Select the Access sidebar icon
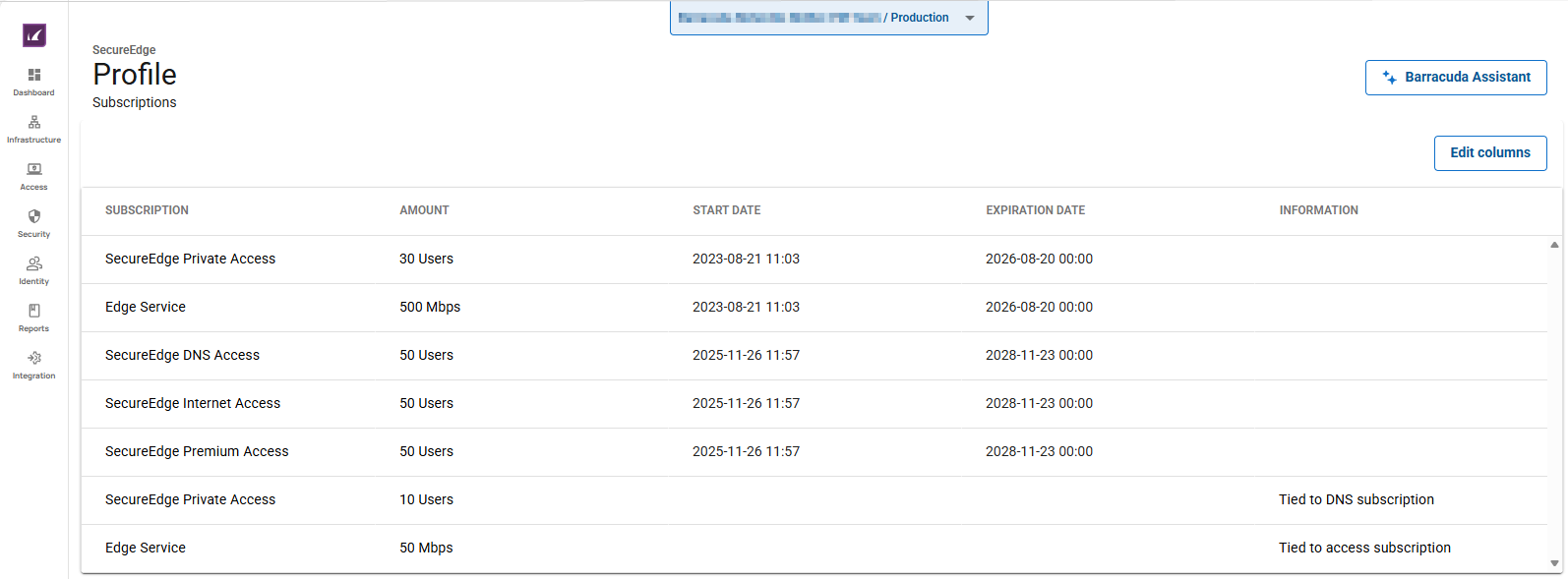The image size is (1568, 579). point(34,170)
